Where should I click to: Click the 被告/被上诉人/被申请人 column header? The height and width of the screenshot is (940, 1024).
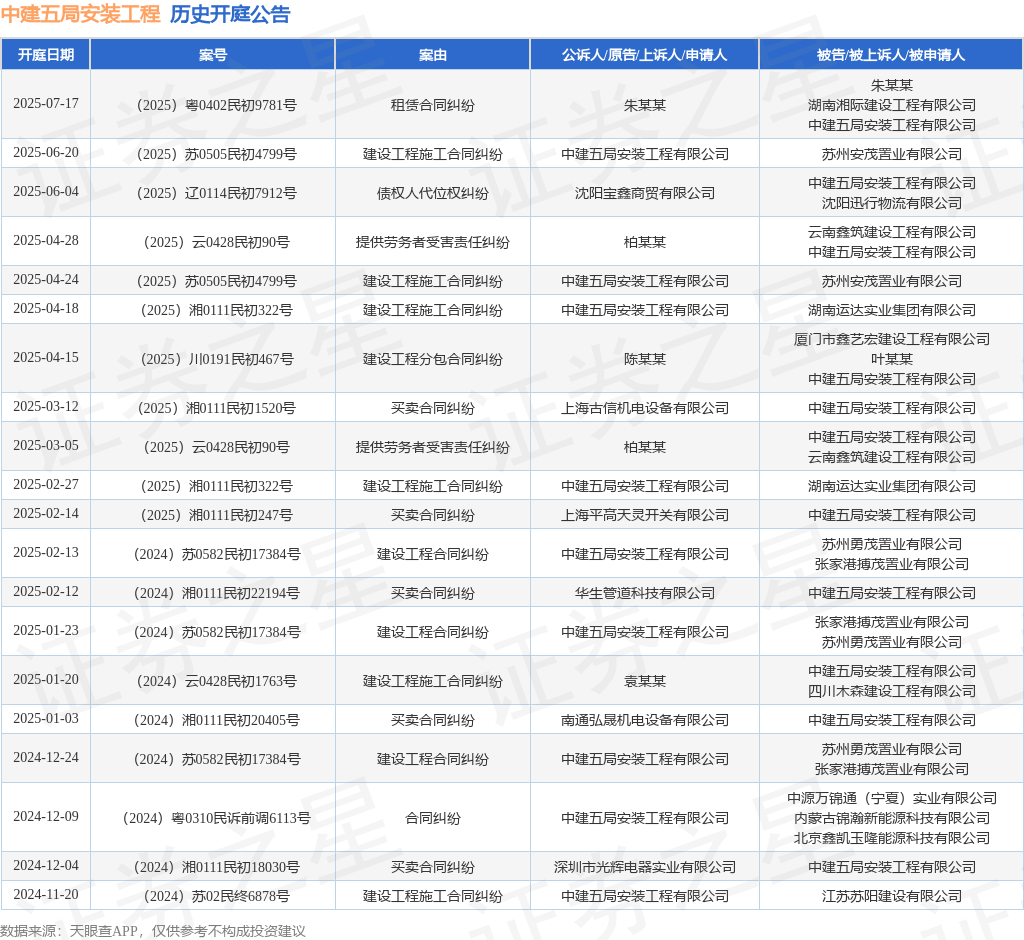tap(891, 55)
